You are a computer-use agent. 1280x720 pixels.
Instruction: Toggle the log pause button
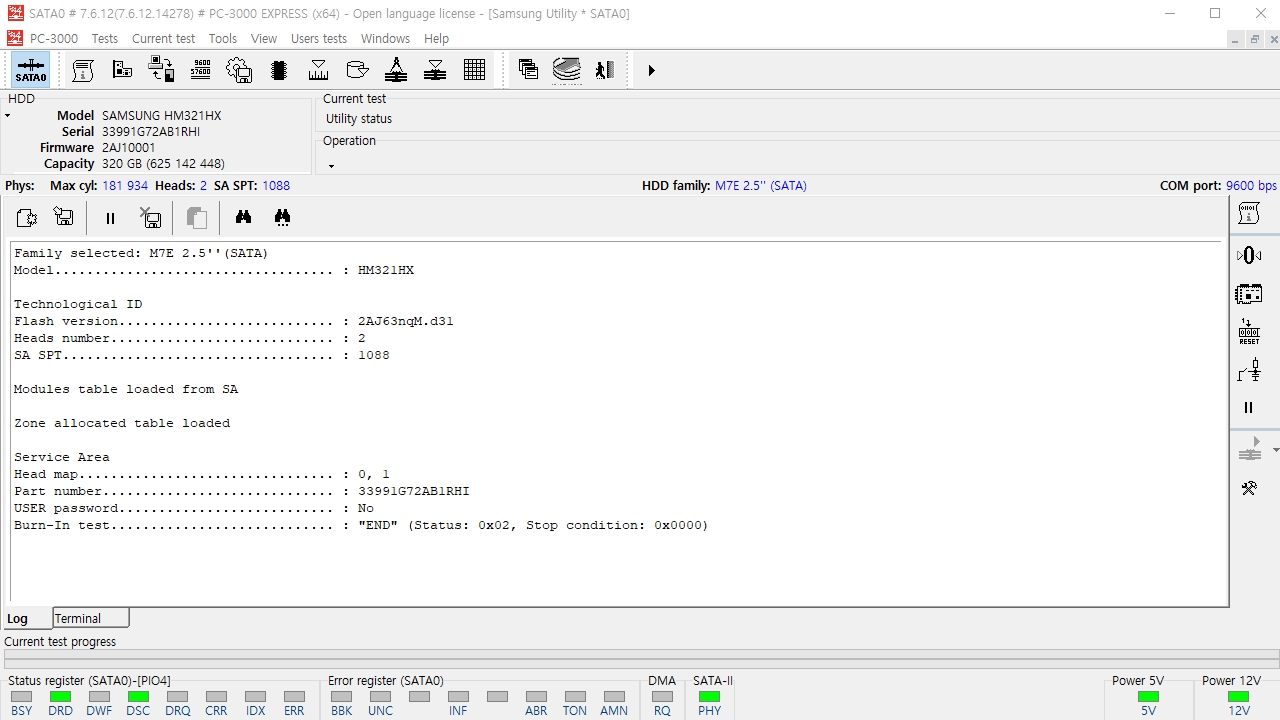coord(110,218)
